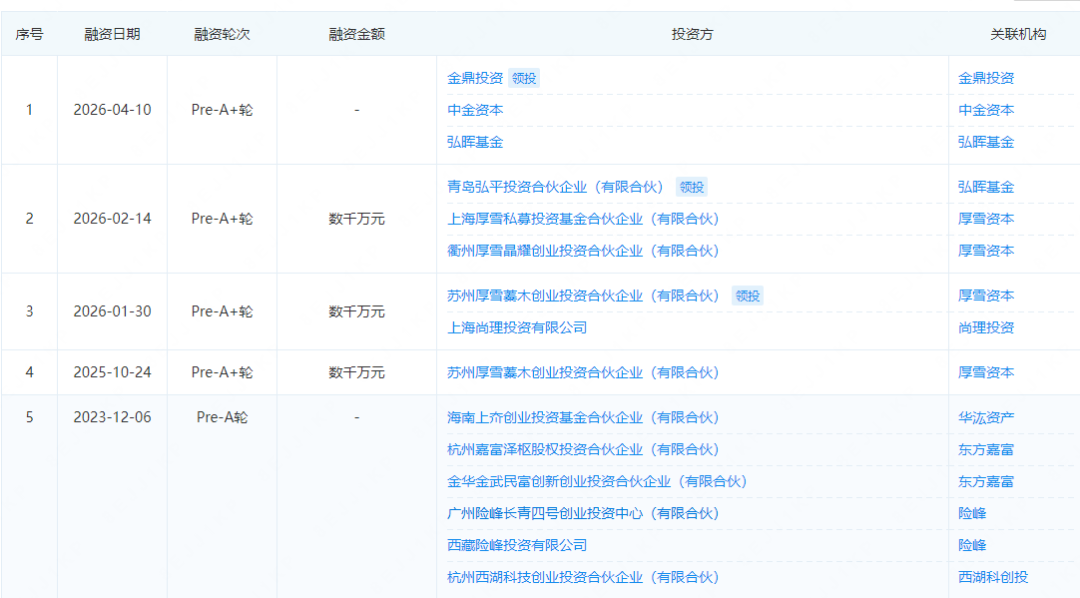
Task: Click 领投 badge beside 金鼎投资
Action: click(x=524, y=78)
